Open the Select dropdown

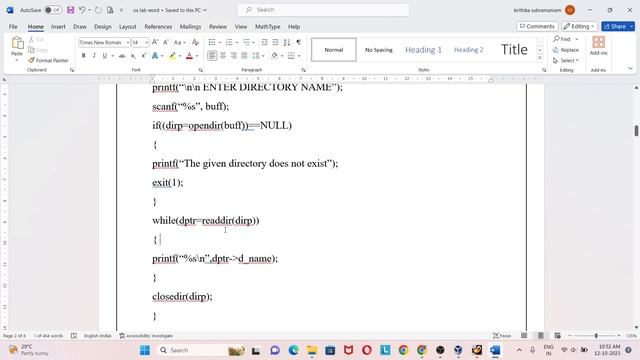[x=565, y=60]
